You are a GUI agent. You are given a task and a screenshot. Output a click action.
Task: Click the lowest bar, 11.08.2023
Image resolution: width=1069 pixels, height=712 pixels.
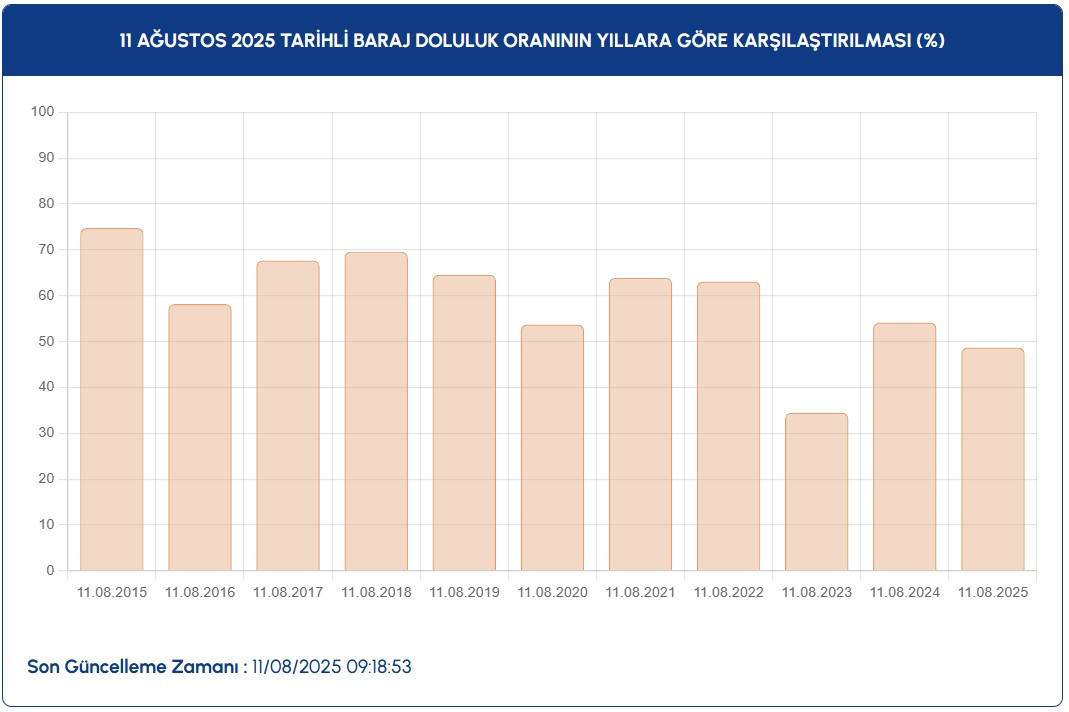816,492
